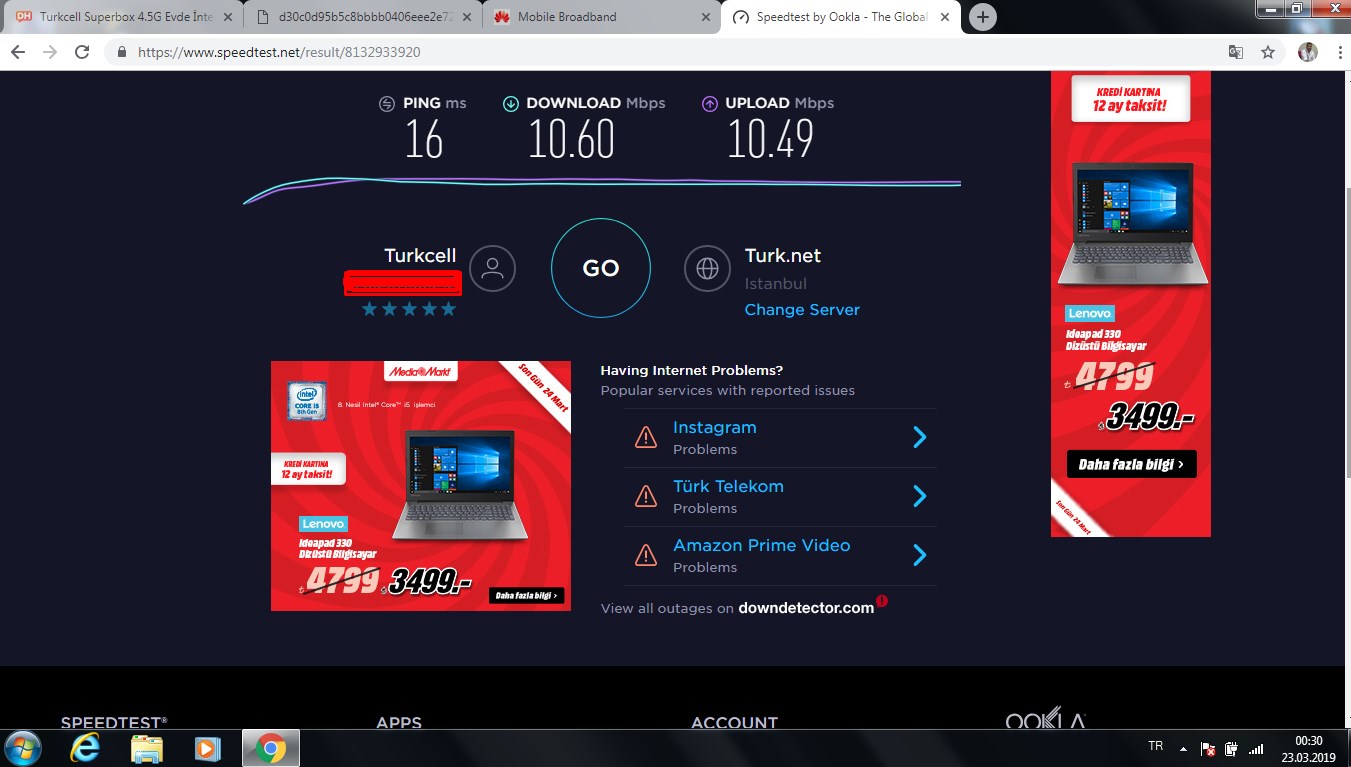The height and width of the screenshot is (767, 1351).
Task: Click the warning icon beside Amazon Prime Video
Action: coord(646,555)
